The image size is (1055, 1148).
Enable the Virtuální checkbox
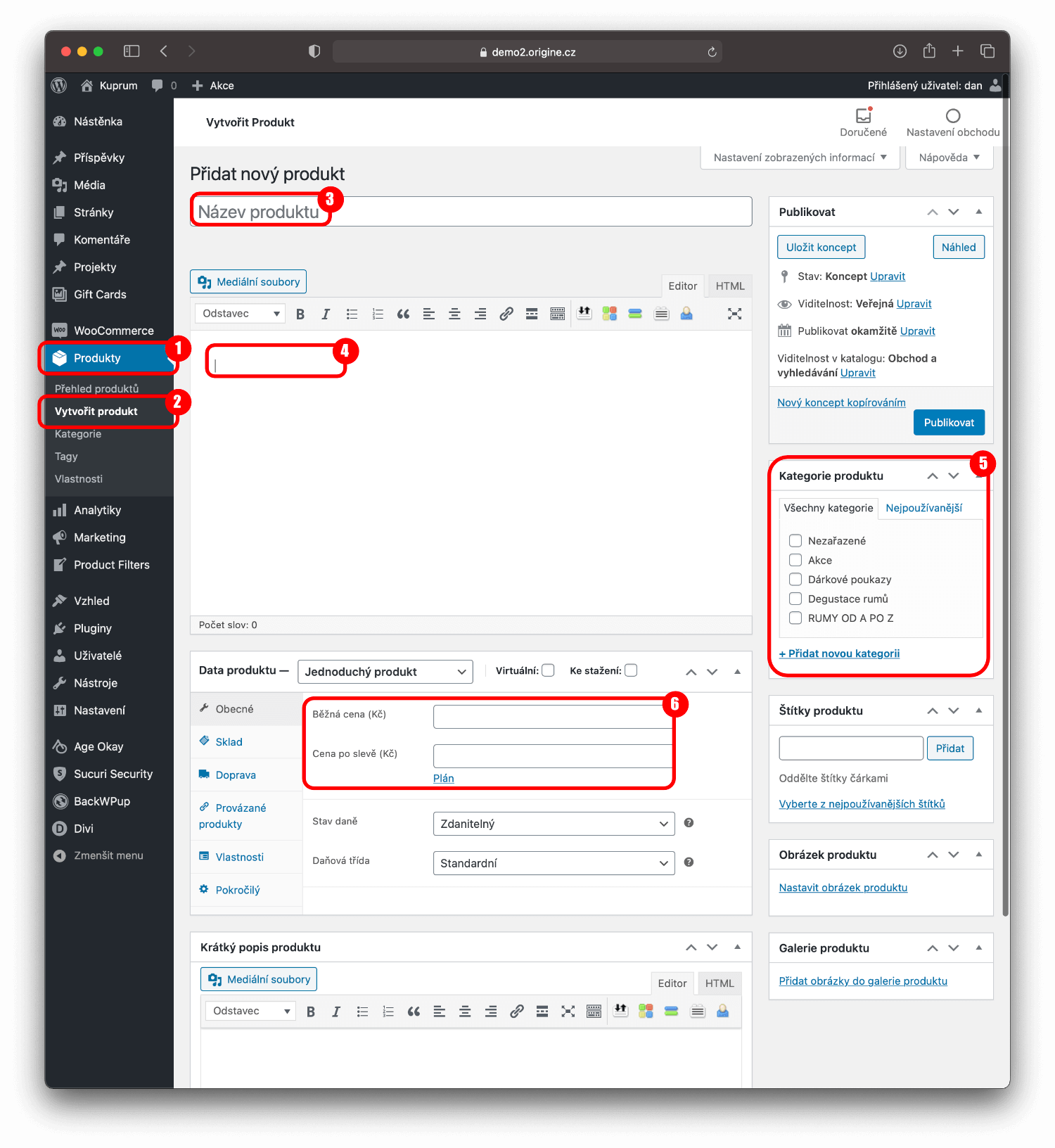click(x=548, y=670)
